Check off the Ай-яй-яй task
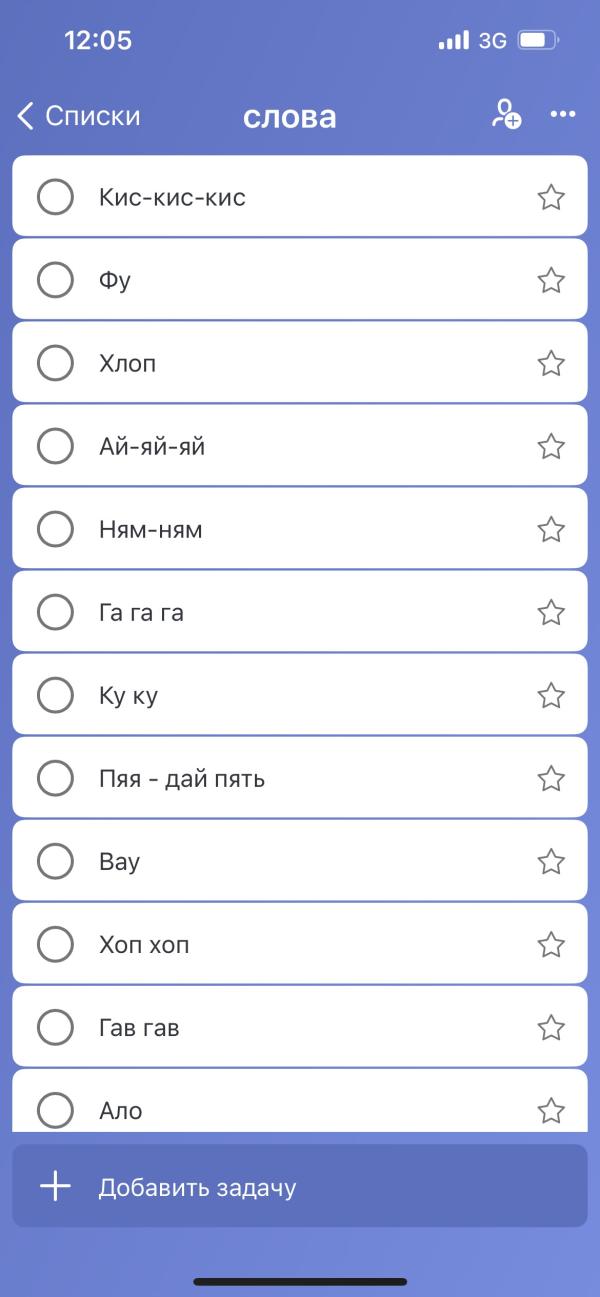The height and width of the screenshot is (1297, 600). pyautogui.click(x=55, y=446)
